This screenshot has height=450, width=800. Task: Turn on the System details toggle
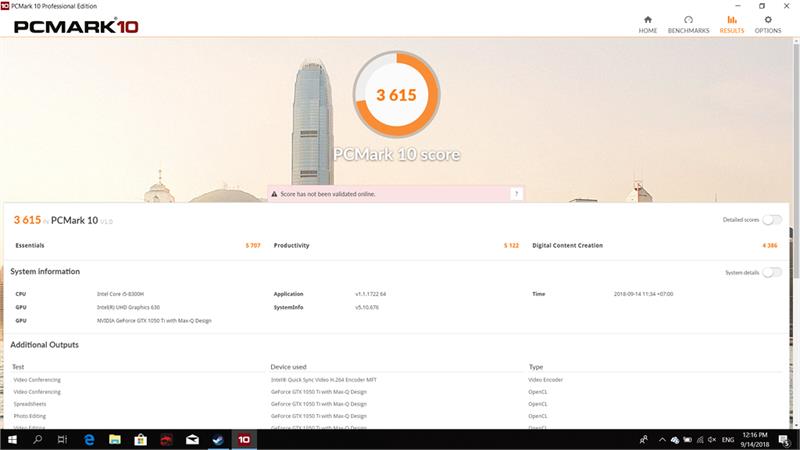point(771,272)
